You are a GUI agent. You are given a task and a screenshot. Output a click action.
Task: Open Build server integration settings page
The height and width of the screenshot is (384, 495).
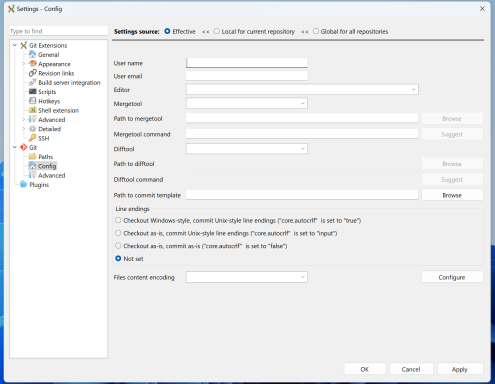[x=69, y=82]
